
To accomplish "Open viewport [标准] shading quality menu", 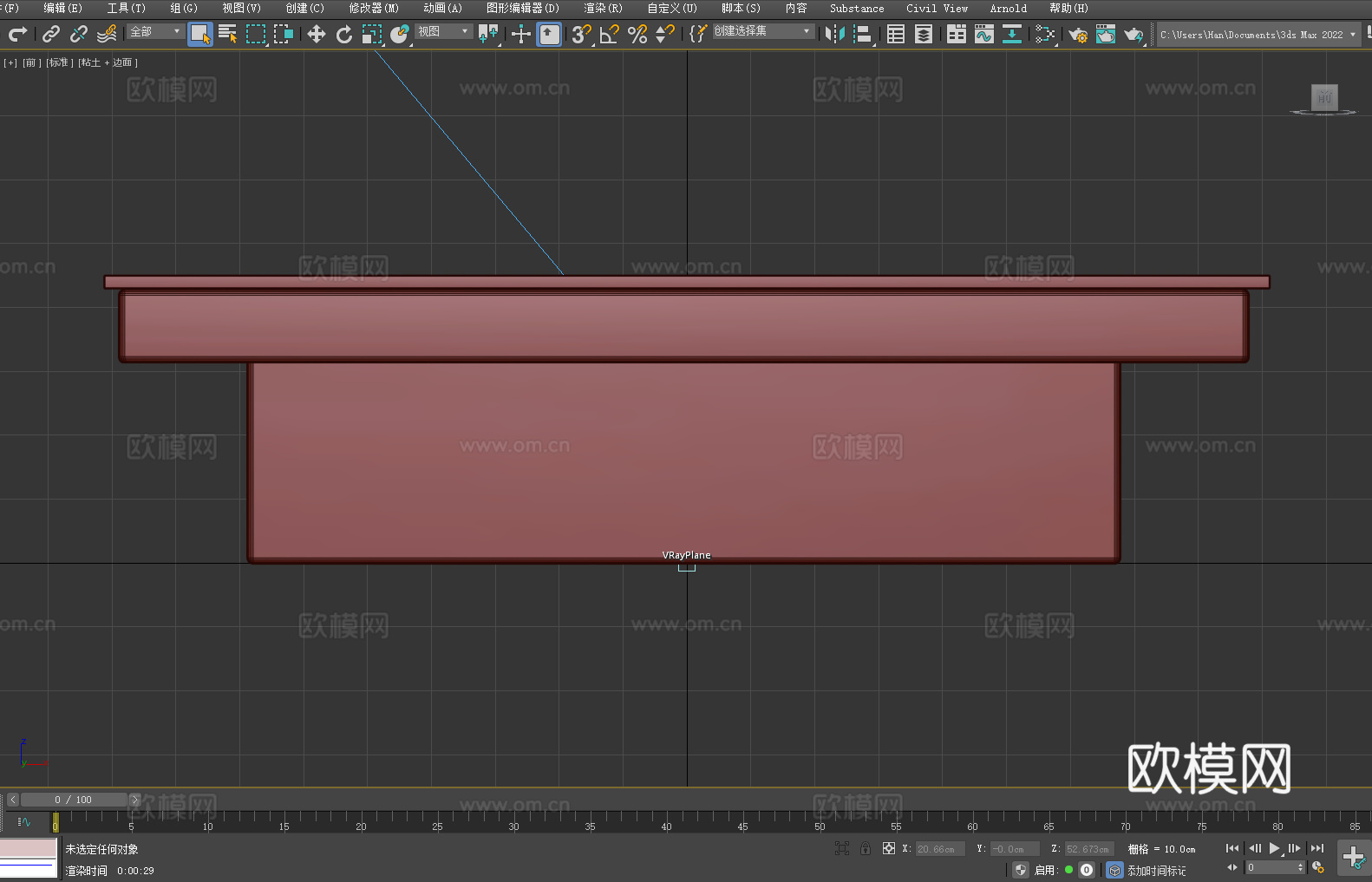I will [60, 62].
